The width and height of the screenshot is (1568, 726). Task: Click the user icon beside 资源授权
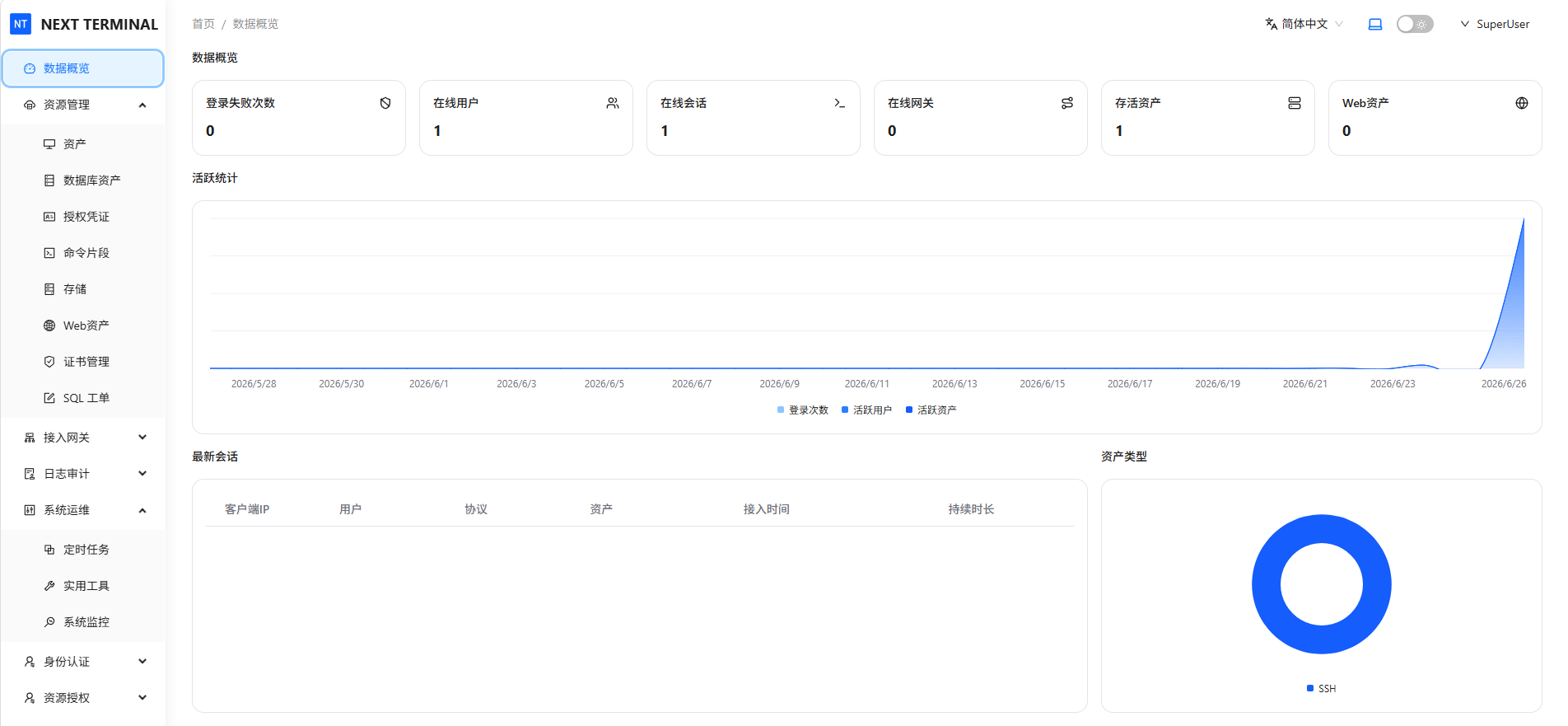[30, 698]
